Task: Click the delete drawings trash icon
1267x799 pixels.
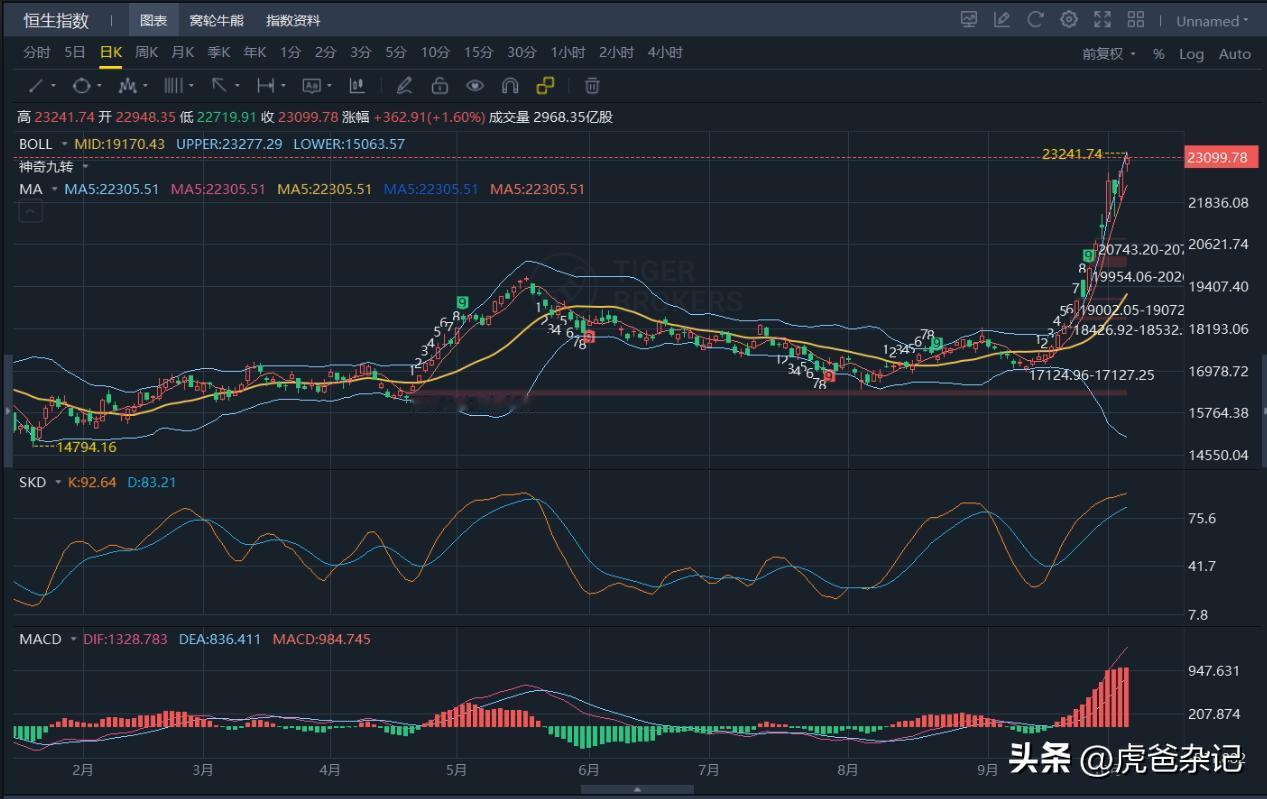Action: [x=592, y=86]
